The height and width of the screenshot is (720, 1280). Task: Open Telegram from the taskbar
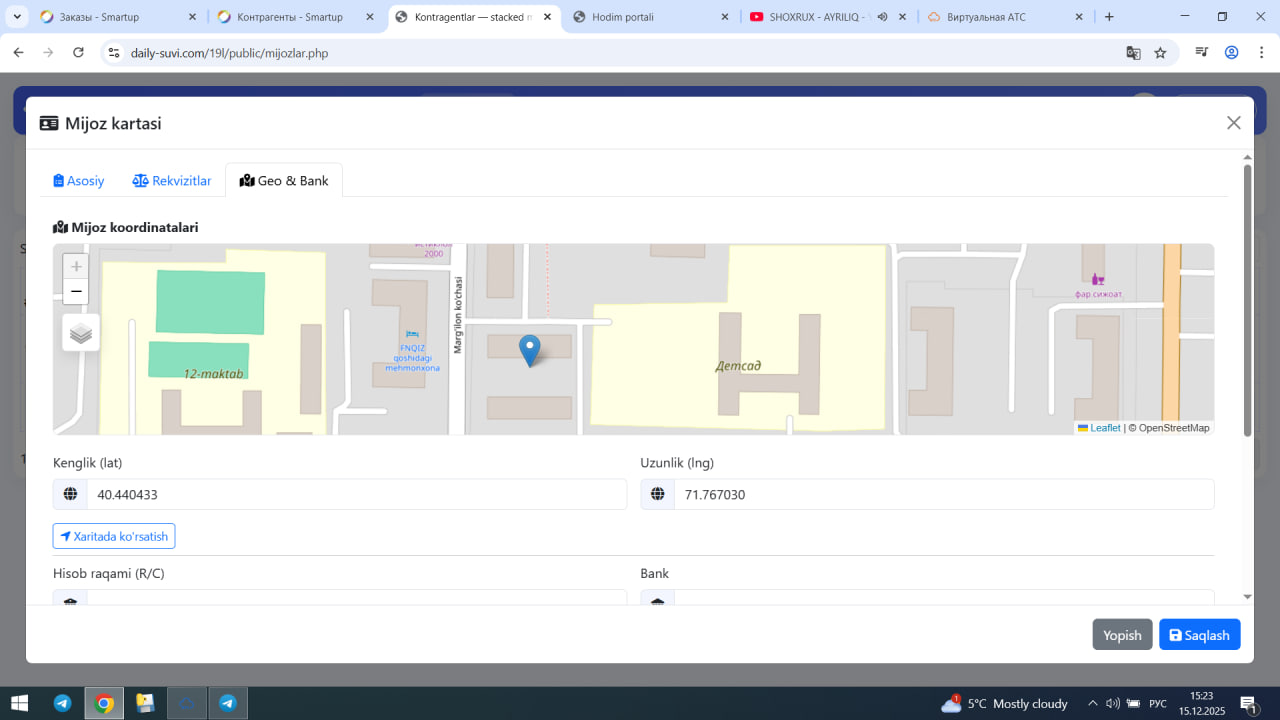pyautogui.click(x=62, y=703)
